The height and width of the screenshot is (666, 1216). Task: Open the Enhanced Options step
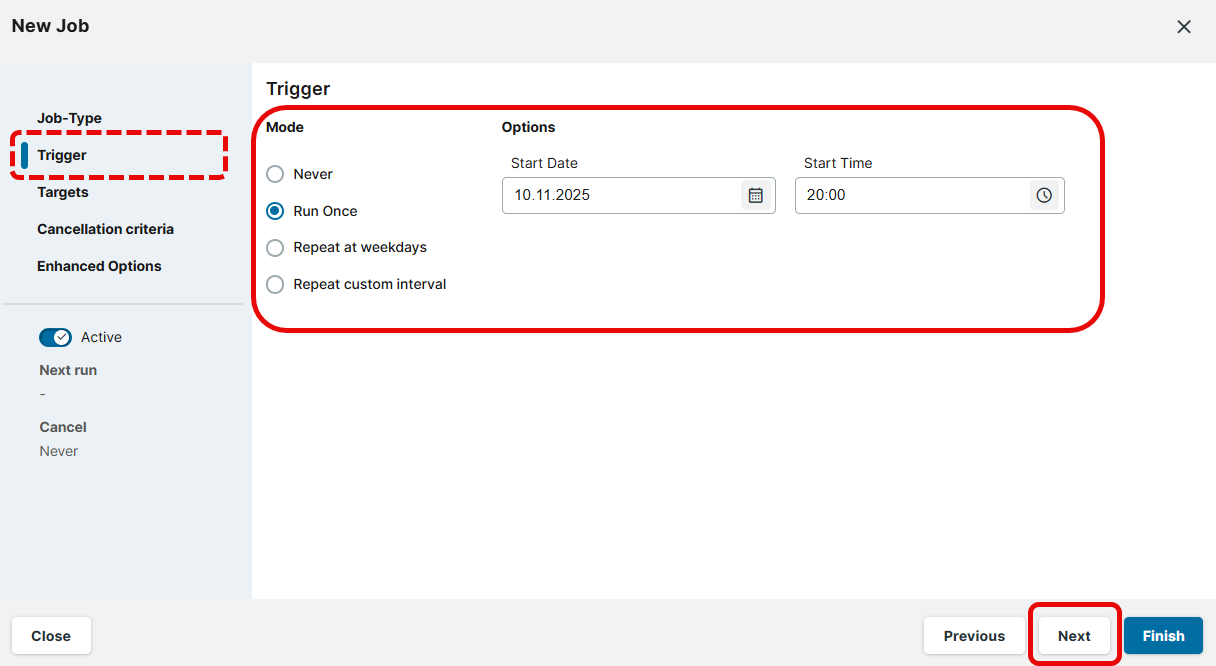99,266
